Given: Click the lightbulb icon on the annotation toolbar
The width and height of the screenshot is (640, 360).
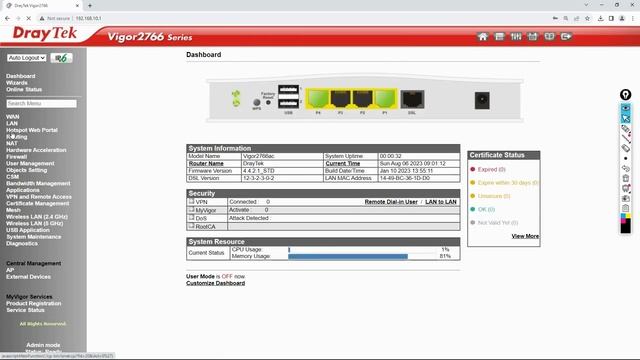Looking at the screenshot, I should pyautogui.click(x=625, y=95).
